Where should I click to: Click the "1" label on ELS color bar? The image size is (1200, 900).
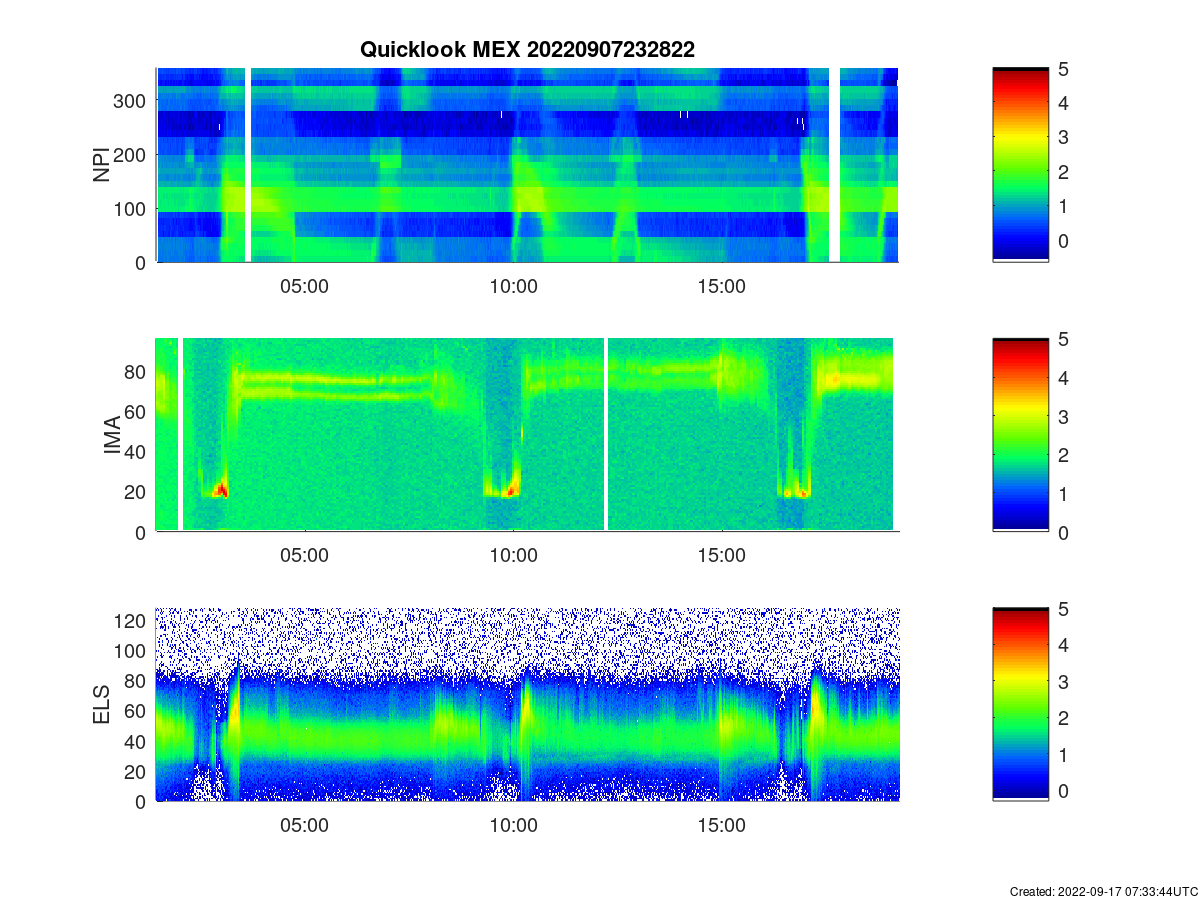pos(1064,754)
